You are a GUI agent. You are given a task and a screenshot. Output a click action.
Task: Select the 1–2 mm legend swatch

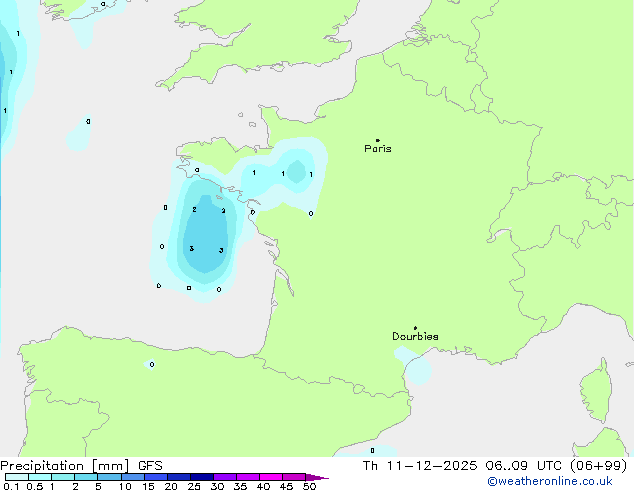tap(63, 477)
